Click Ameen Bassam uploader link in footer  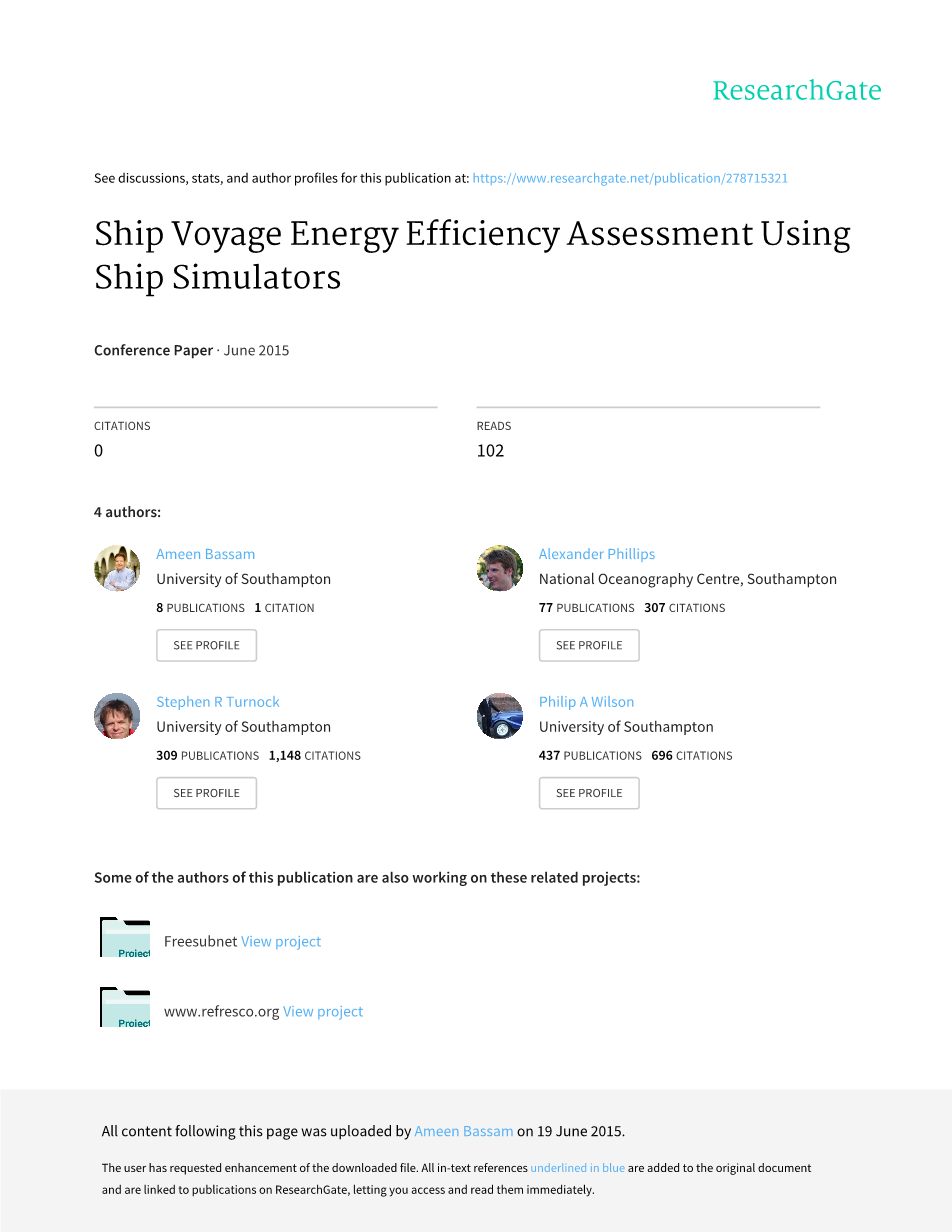(463, 1131)
